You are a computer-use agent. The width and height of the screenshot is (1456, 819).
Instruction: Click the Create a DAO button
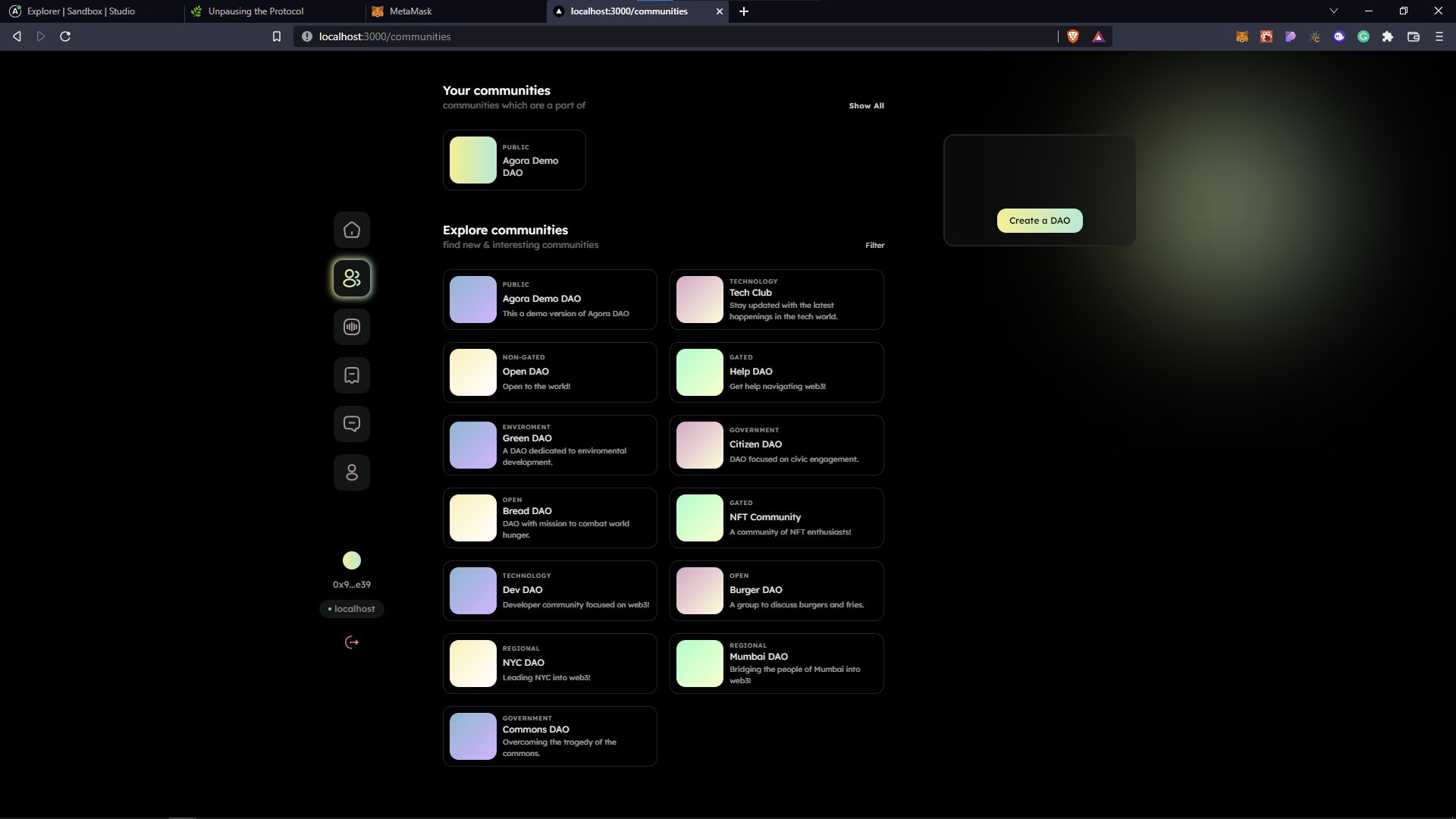(1039, 221)
